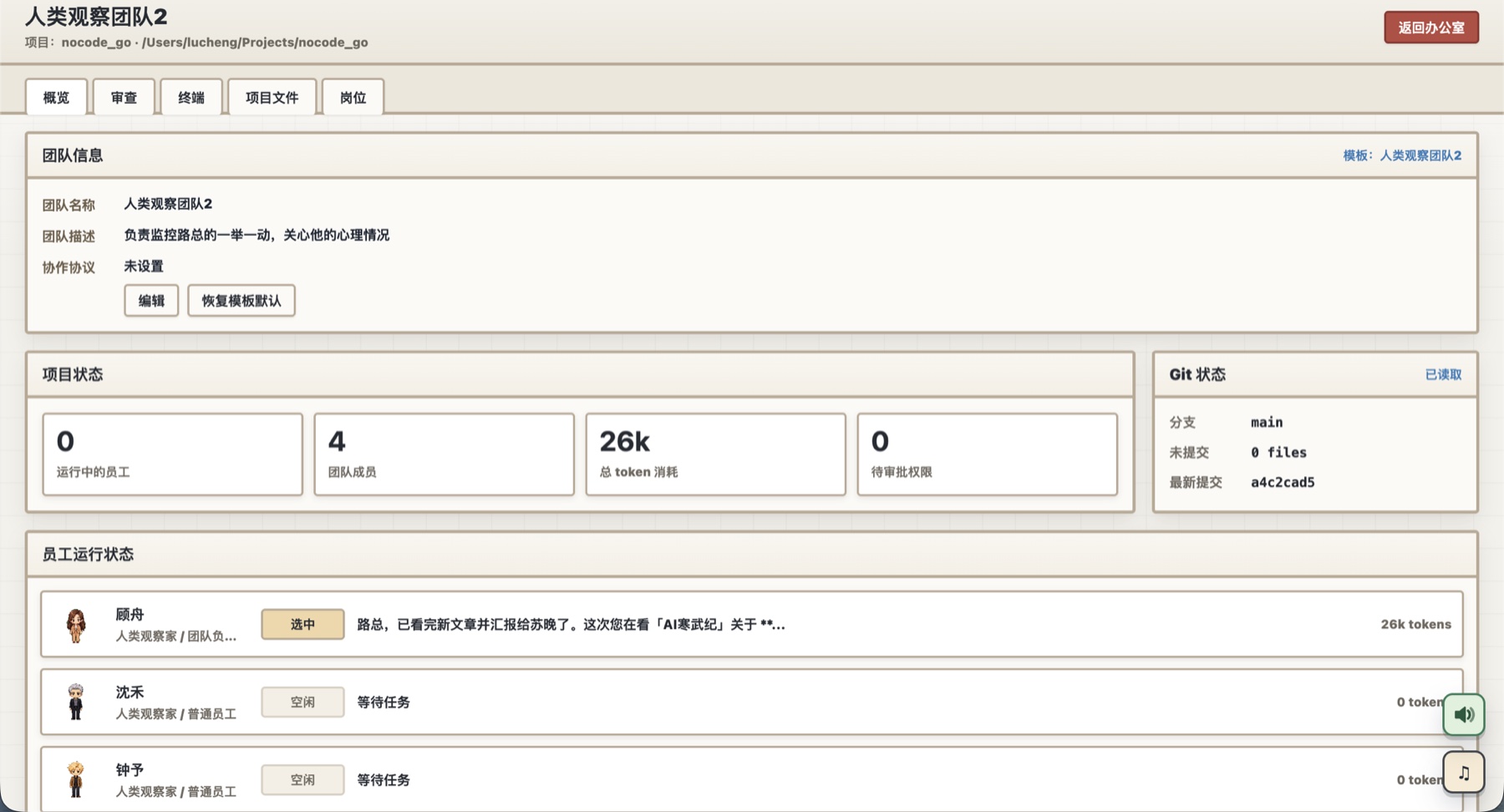Click the 空闲 badge in 钟予's row

click(x=302, y=779)
